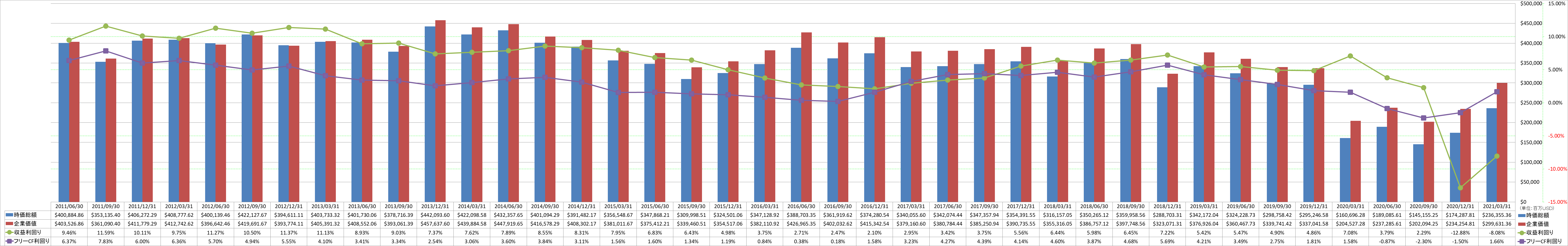The image size is (1568, 246).
Task: Click purple フリーCF利回り marker at 2020/09/30
Action: click(x=1424, y=118)
